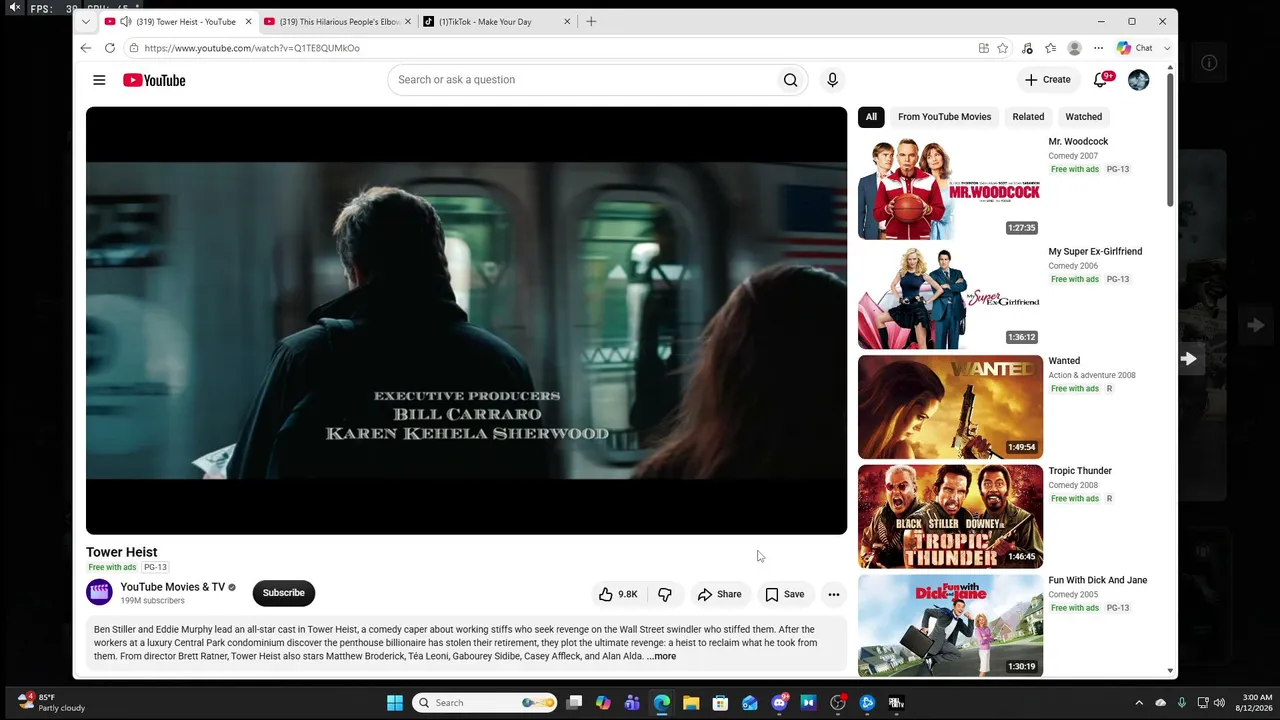
Task: Open browser profile icon in toolbar
Action: (1074, 48)
